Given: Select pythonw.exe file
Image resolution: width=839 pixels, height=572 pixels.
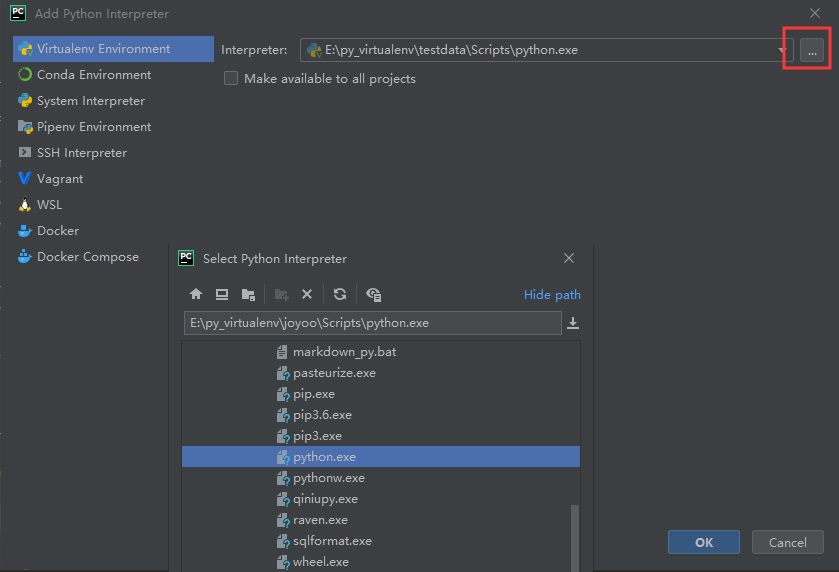Looking at the screenshot, I should click(380, 478).
